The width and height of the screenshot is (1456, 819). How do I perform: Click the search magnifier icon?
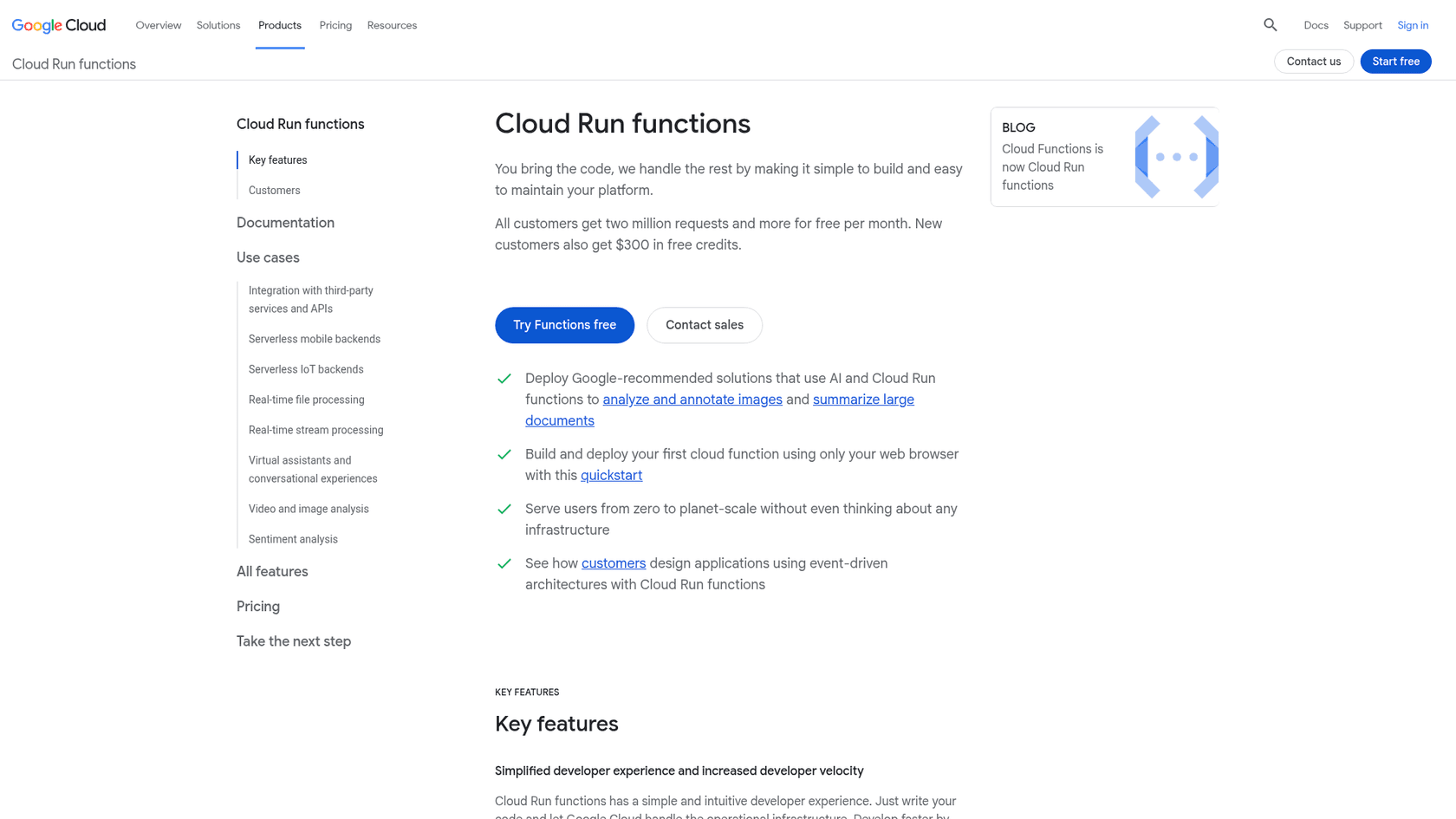tap(1270, 25)
